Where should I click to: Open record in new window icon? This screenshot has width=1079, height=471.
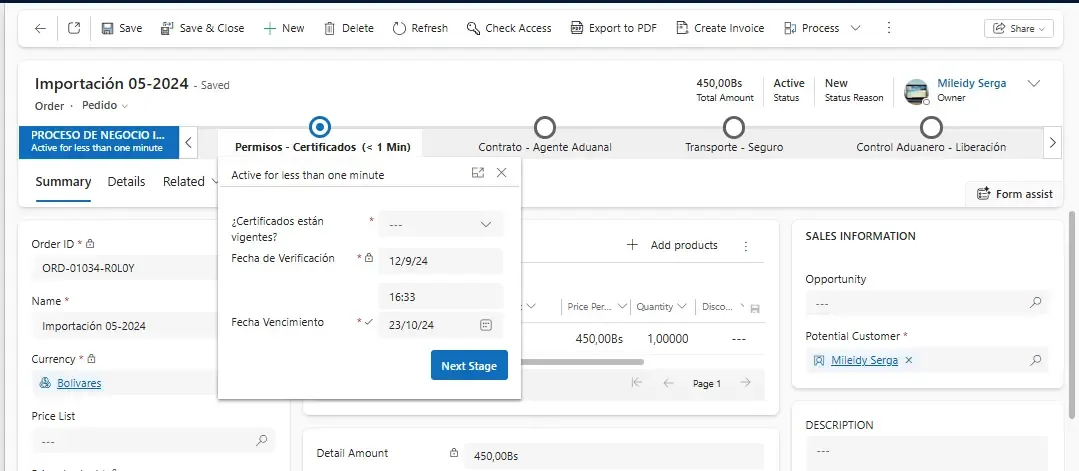[74, 28]
